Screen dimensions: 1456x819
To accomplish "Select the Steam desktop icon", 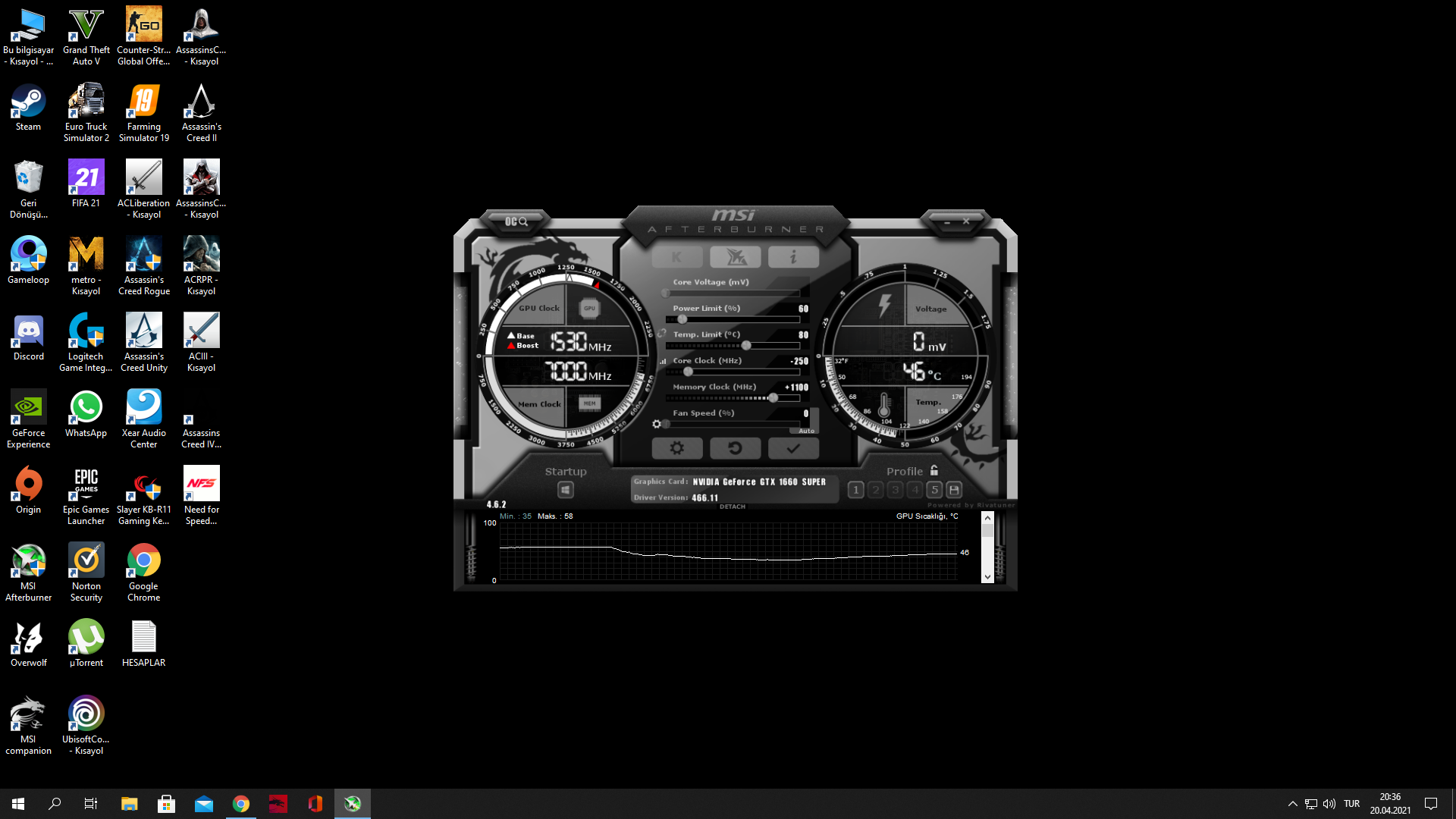I will (28, 108).
